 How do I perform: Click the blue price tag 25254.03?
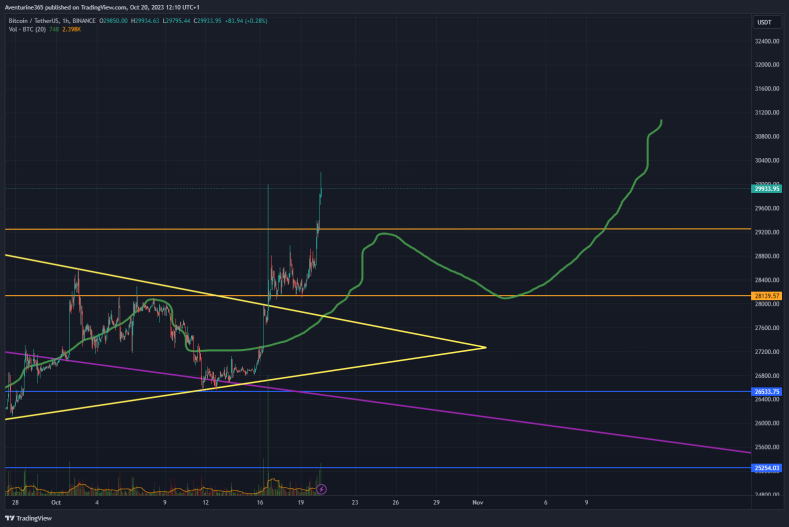coord(766,468)
